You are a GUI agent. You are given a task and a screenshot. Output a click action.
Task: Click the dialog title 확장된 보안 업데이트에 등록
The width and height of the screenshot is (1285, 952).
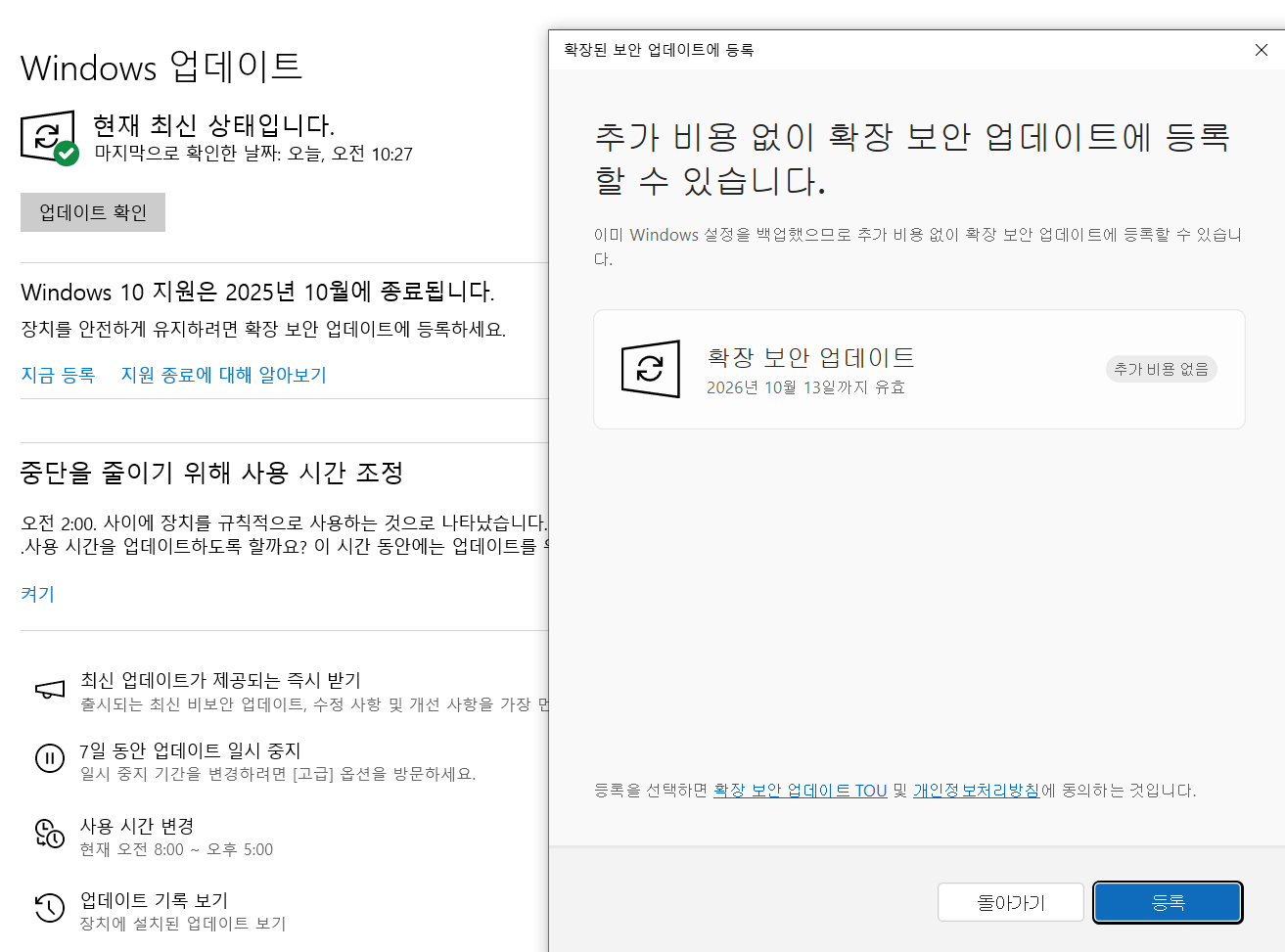pos(659,50)
